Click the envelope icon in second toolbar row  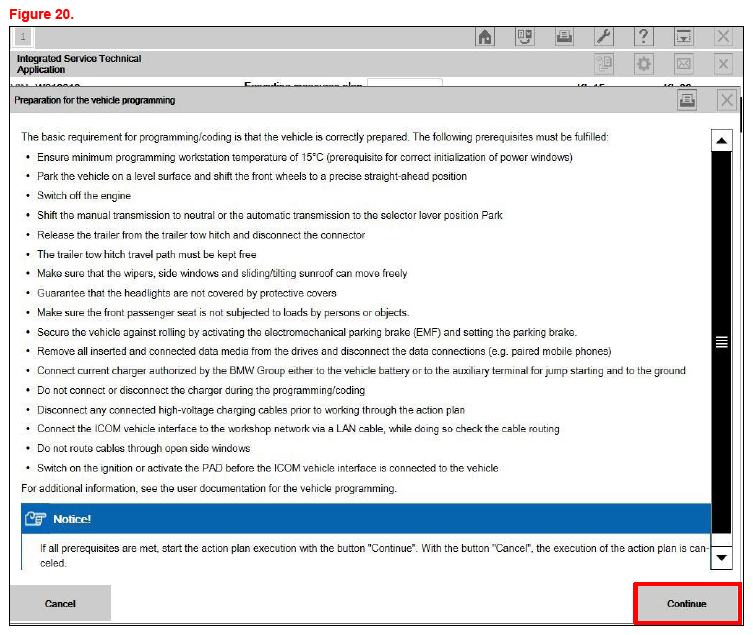click(684, 64)
